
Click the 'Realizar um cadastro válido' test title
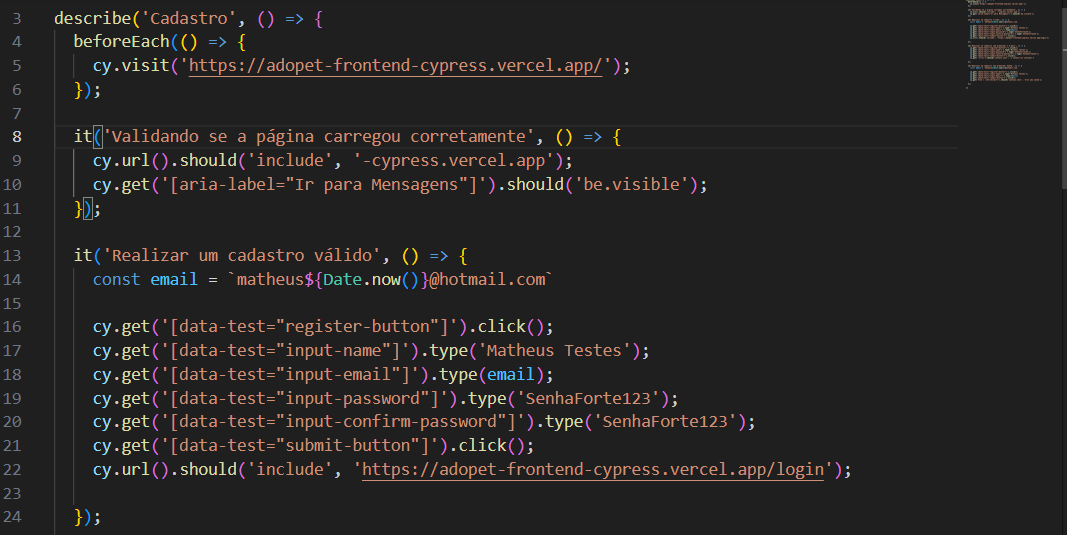point(242,256)
